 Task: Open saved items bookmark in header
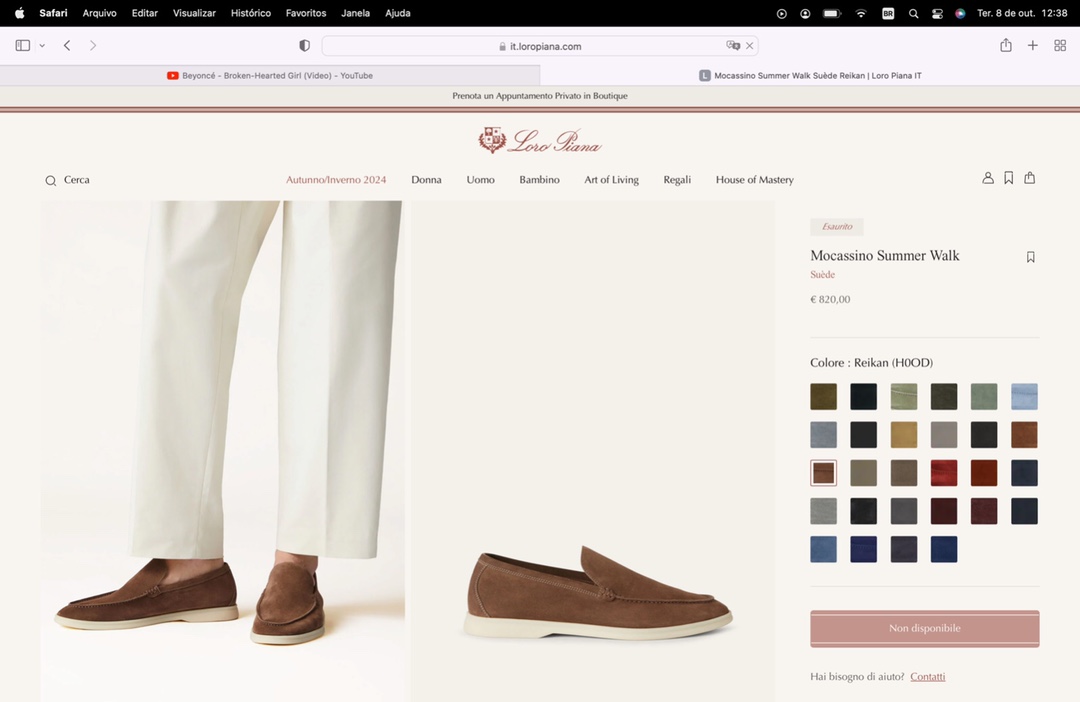coord(1008,178)
